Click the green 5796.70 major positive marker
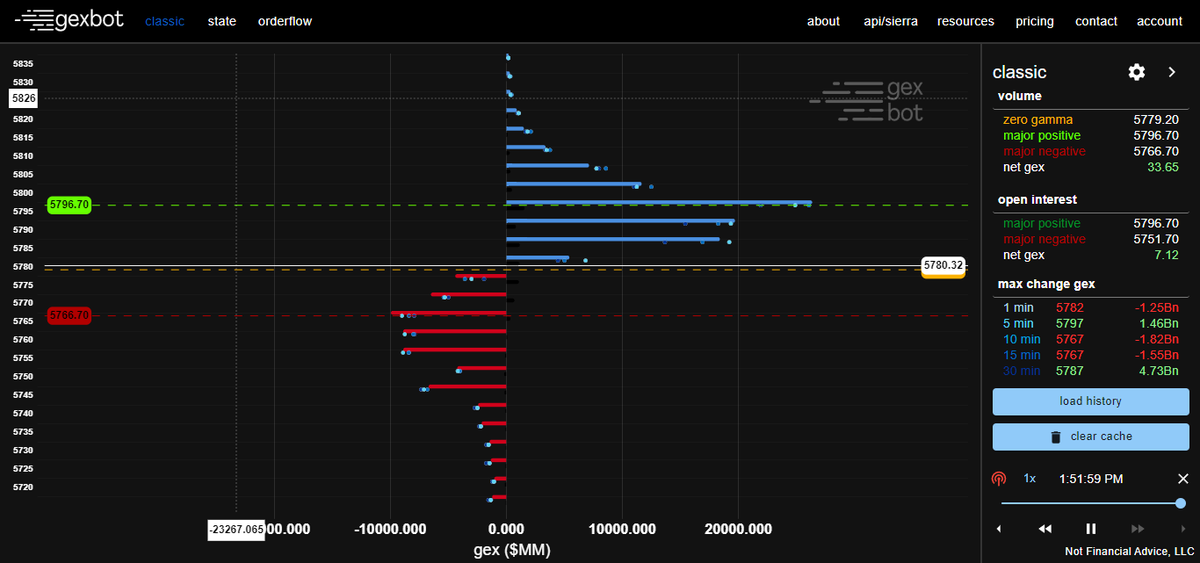 pos(69,205)
